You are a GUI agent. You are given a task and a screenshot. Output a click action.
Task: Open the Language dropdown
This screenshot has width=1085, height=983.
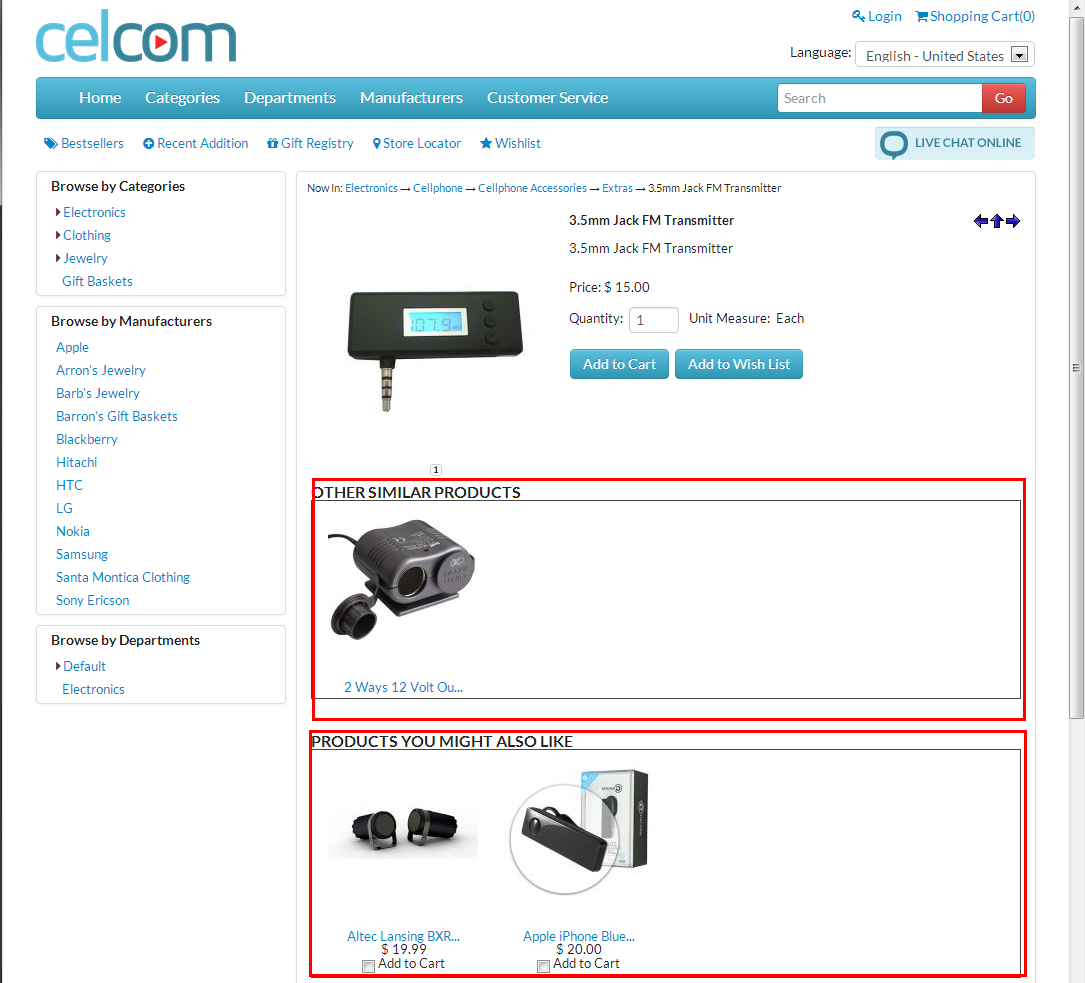click(x=945, y=55)
